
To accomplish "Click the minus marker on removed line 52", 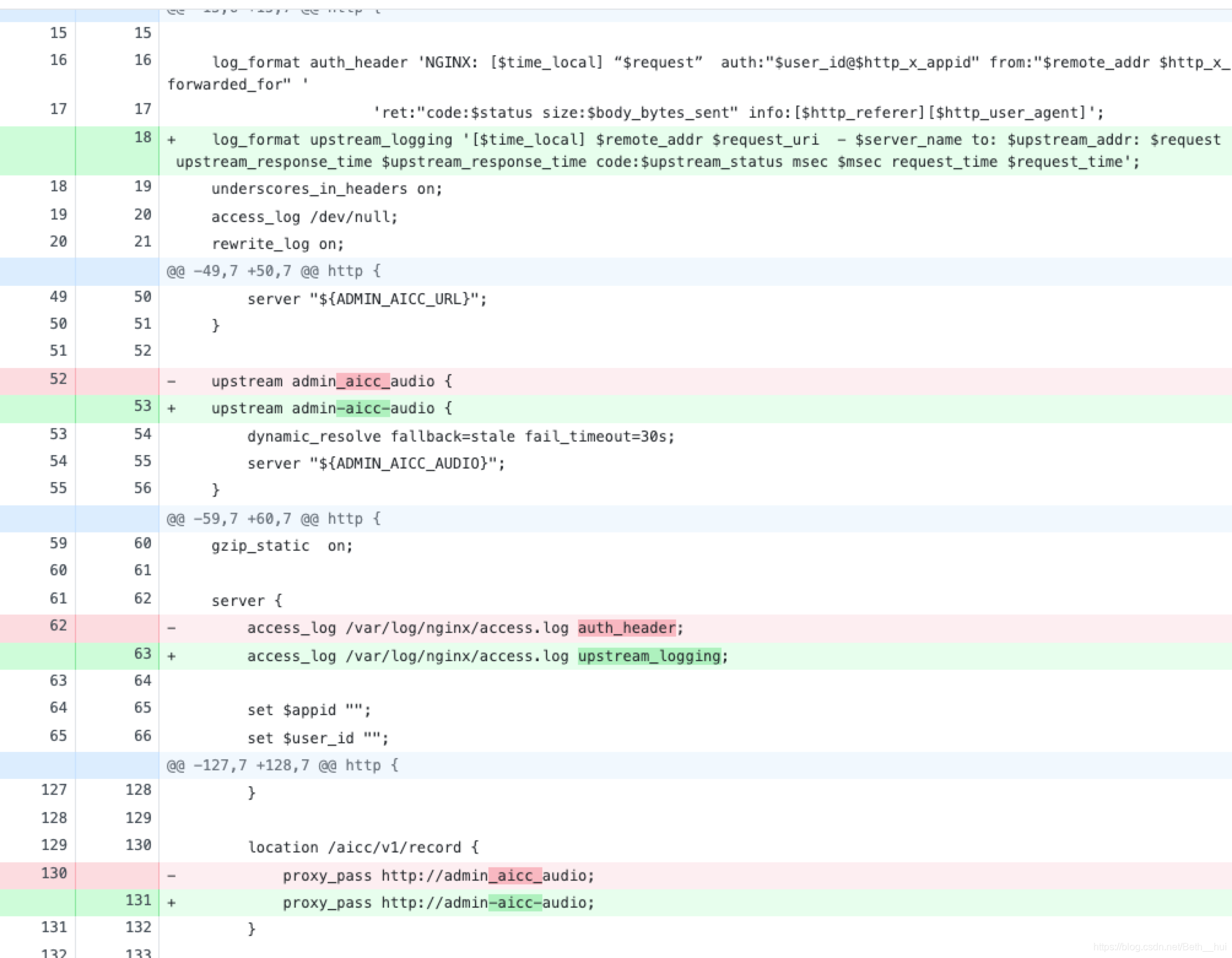I will pyautogui.click(x=172, y=381).
